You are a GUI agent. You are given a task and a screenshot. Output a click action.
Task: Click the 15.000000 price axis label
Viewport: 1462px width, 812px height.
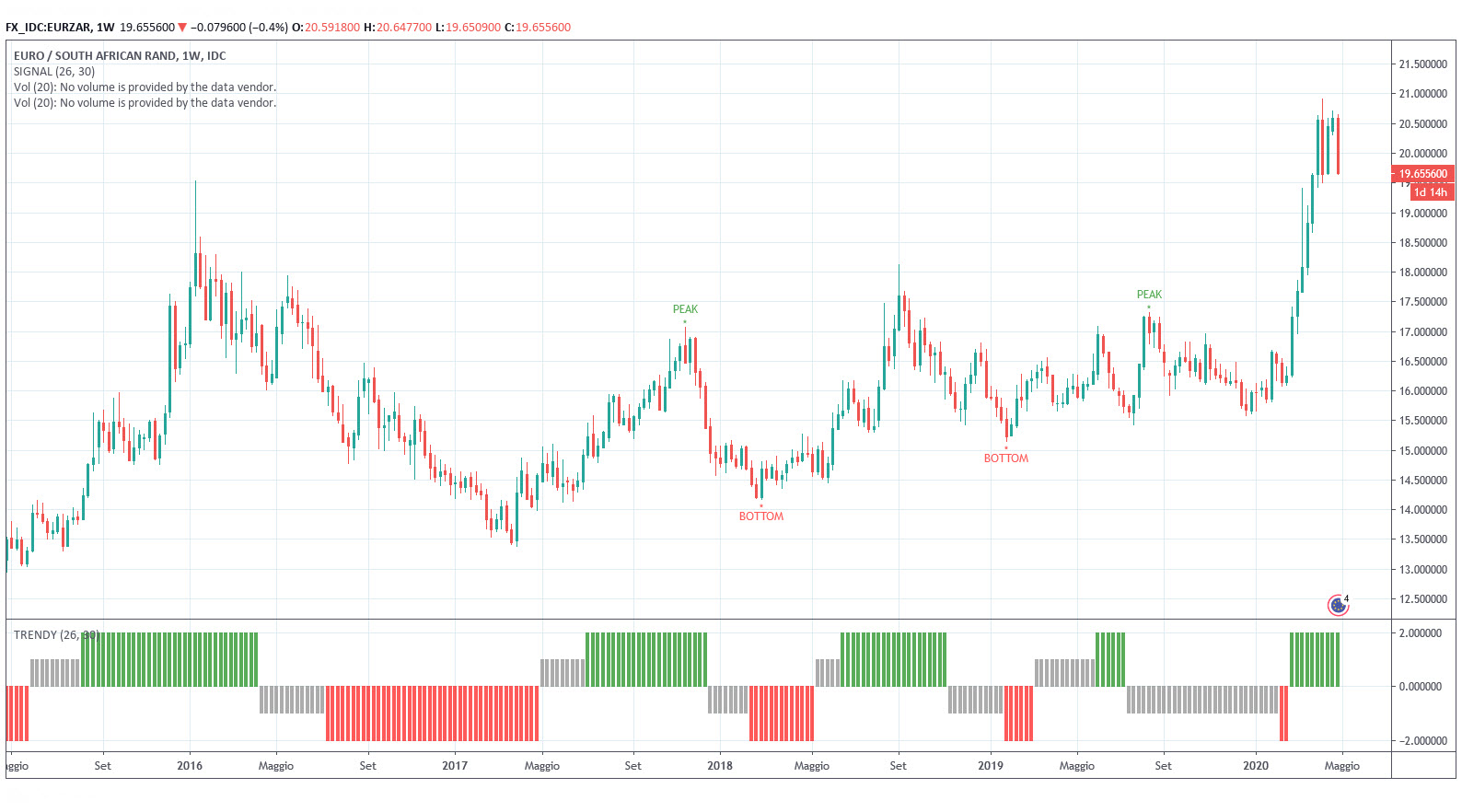(1423, 451)
